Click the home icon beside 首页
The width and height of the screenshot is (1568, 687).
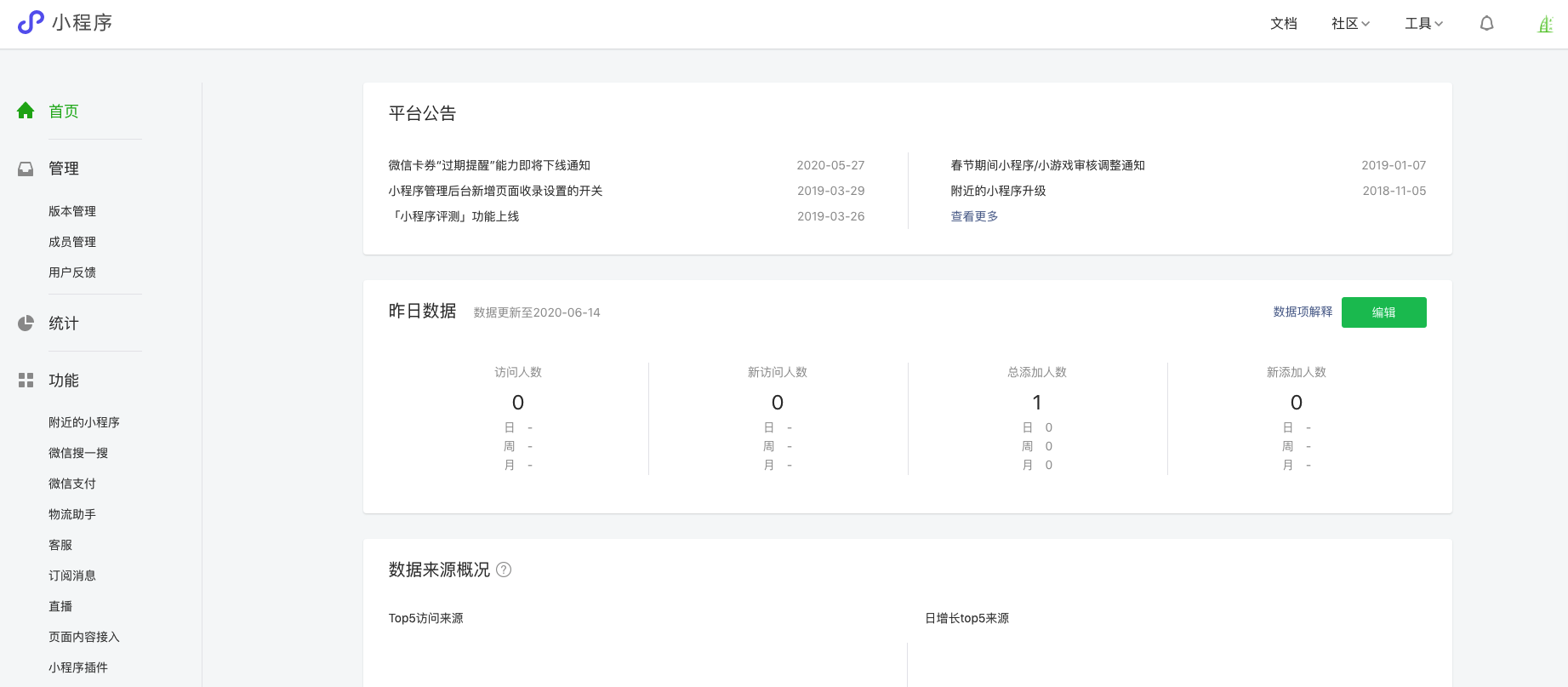(x=26, y=111)
